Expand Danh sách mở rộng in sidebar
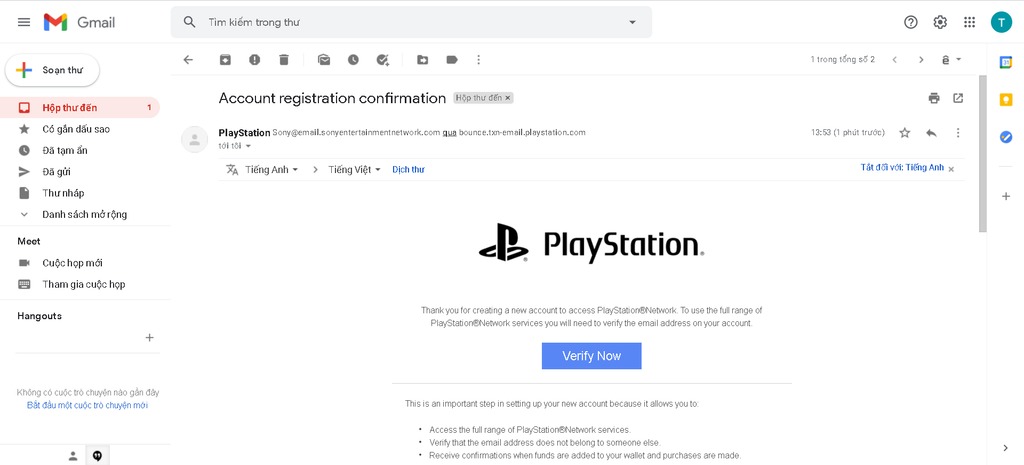The image size is (1024, 465). click(84, 214)
